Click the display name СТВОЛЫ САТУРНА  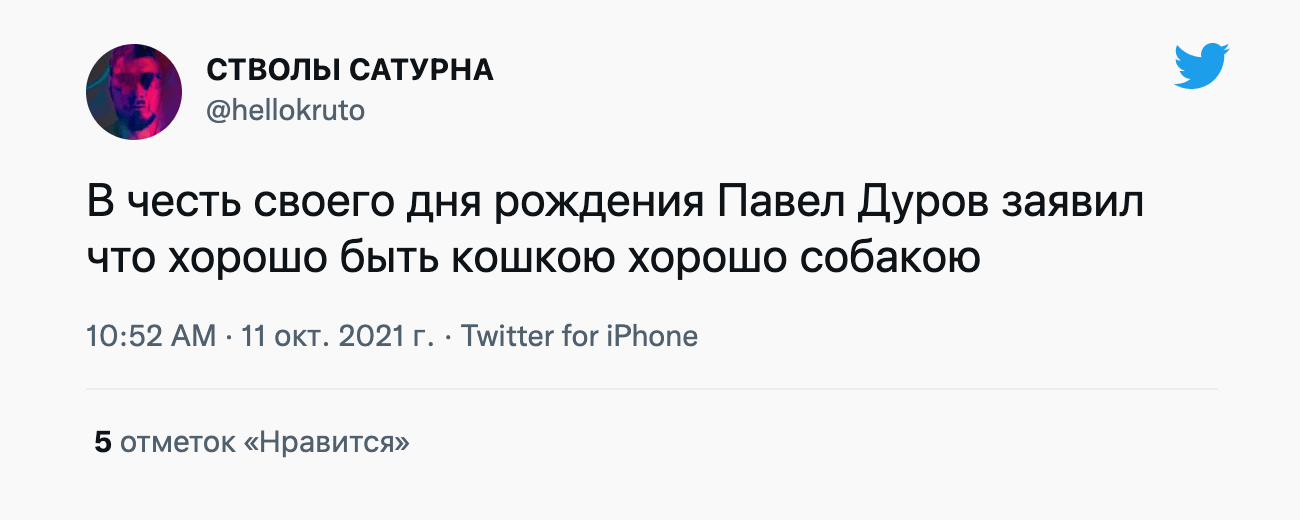350,71
